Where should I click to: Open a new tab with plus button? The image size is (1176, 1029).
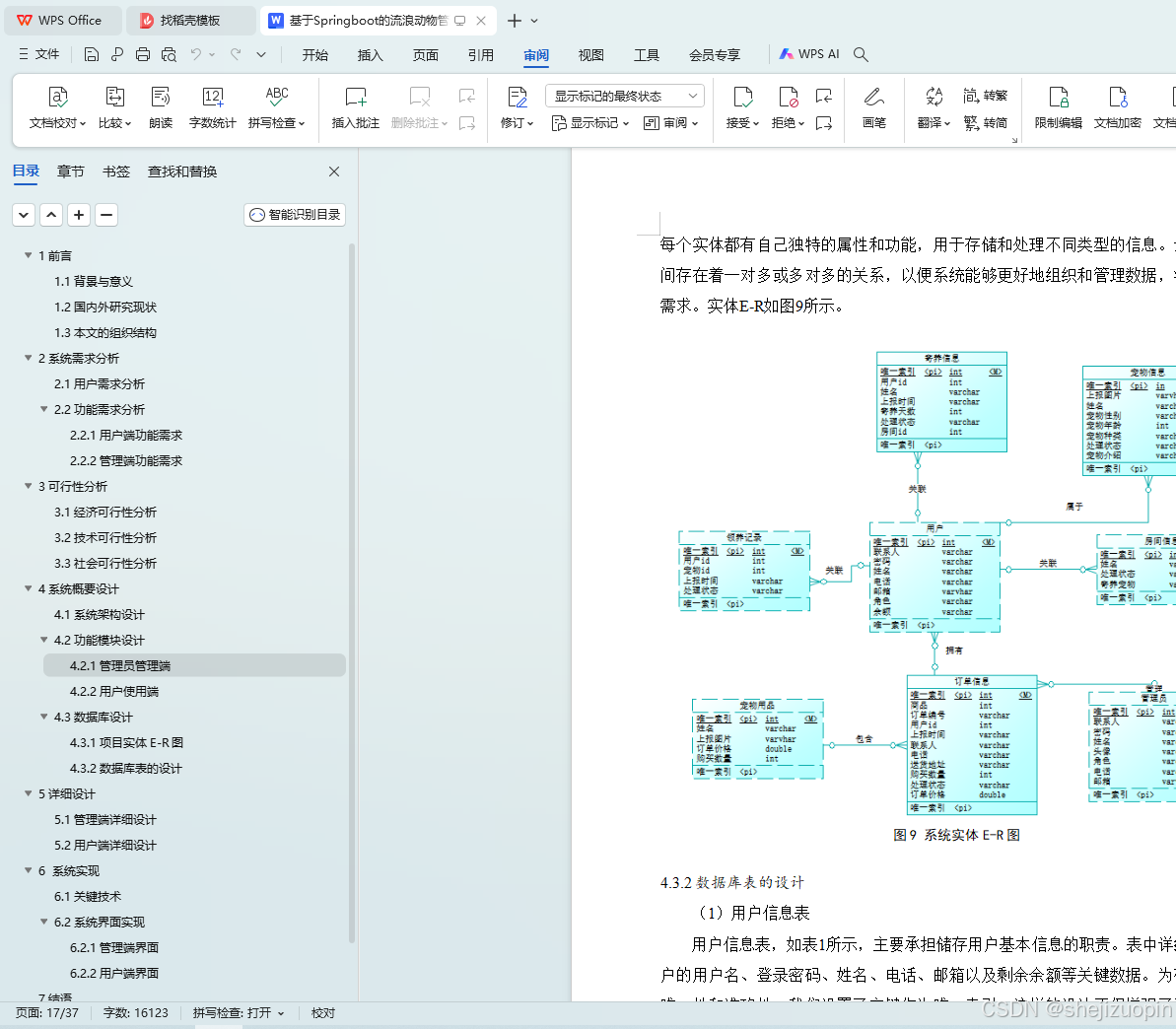tap(515, 21)
